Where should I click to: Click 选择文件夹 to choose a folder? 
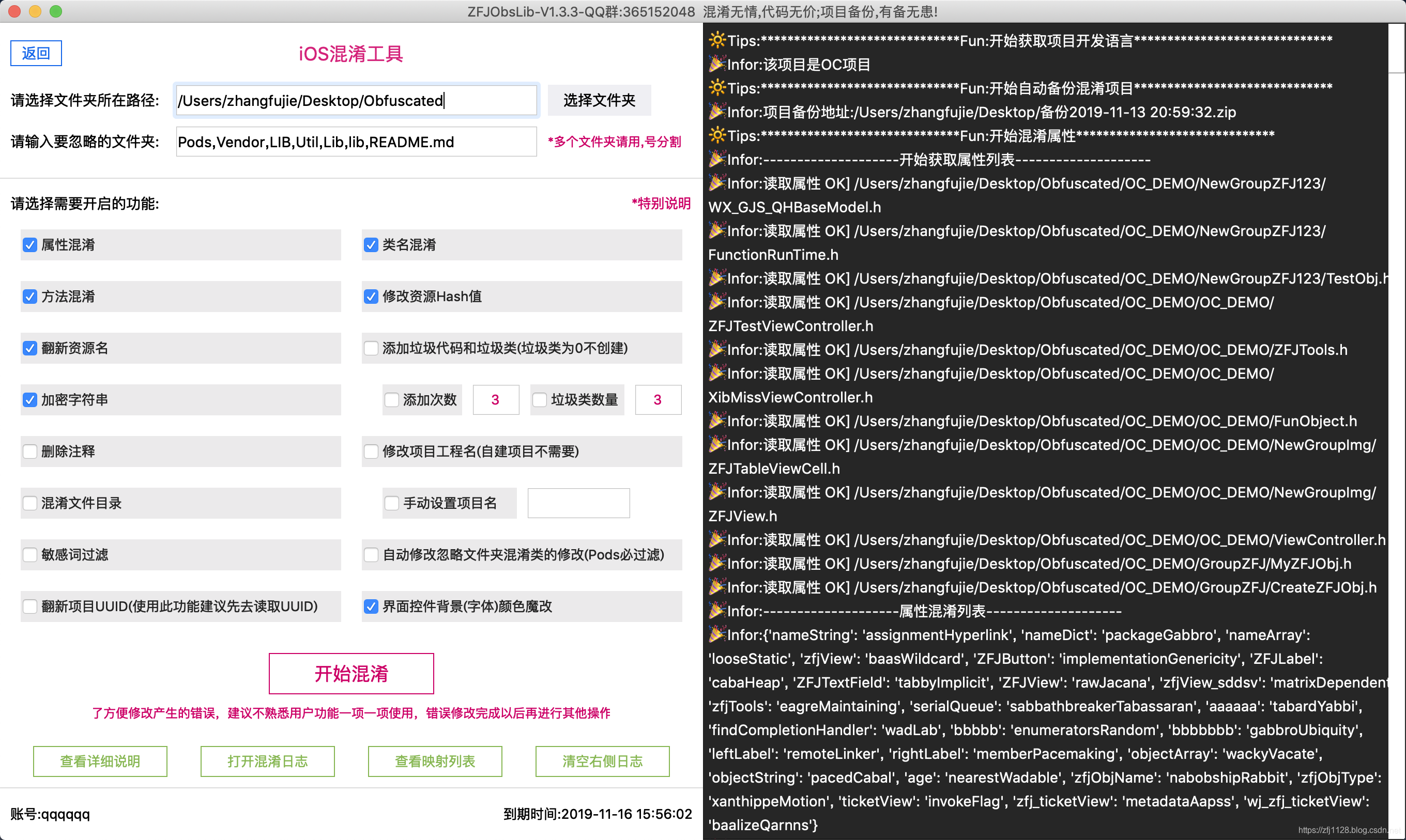tap(600, 100)
